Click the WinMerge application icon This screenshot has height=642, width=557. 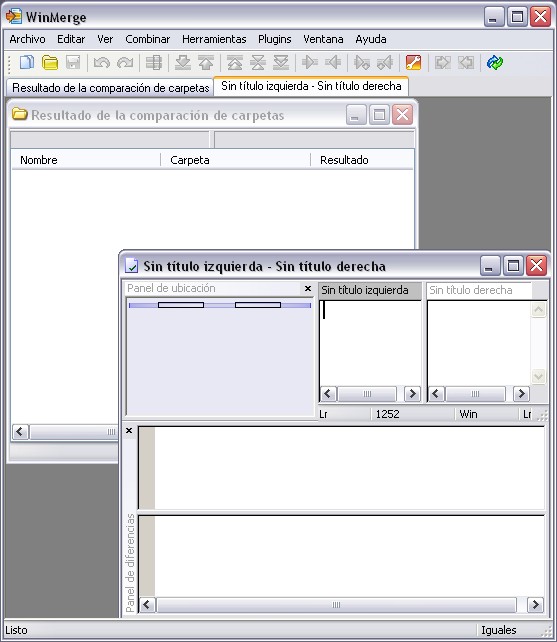(14, 16)
